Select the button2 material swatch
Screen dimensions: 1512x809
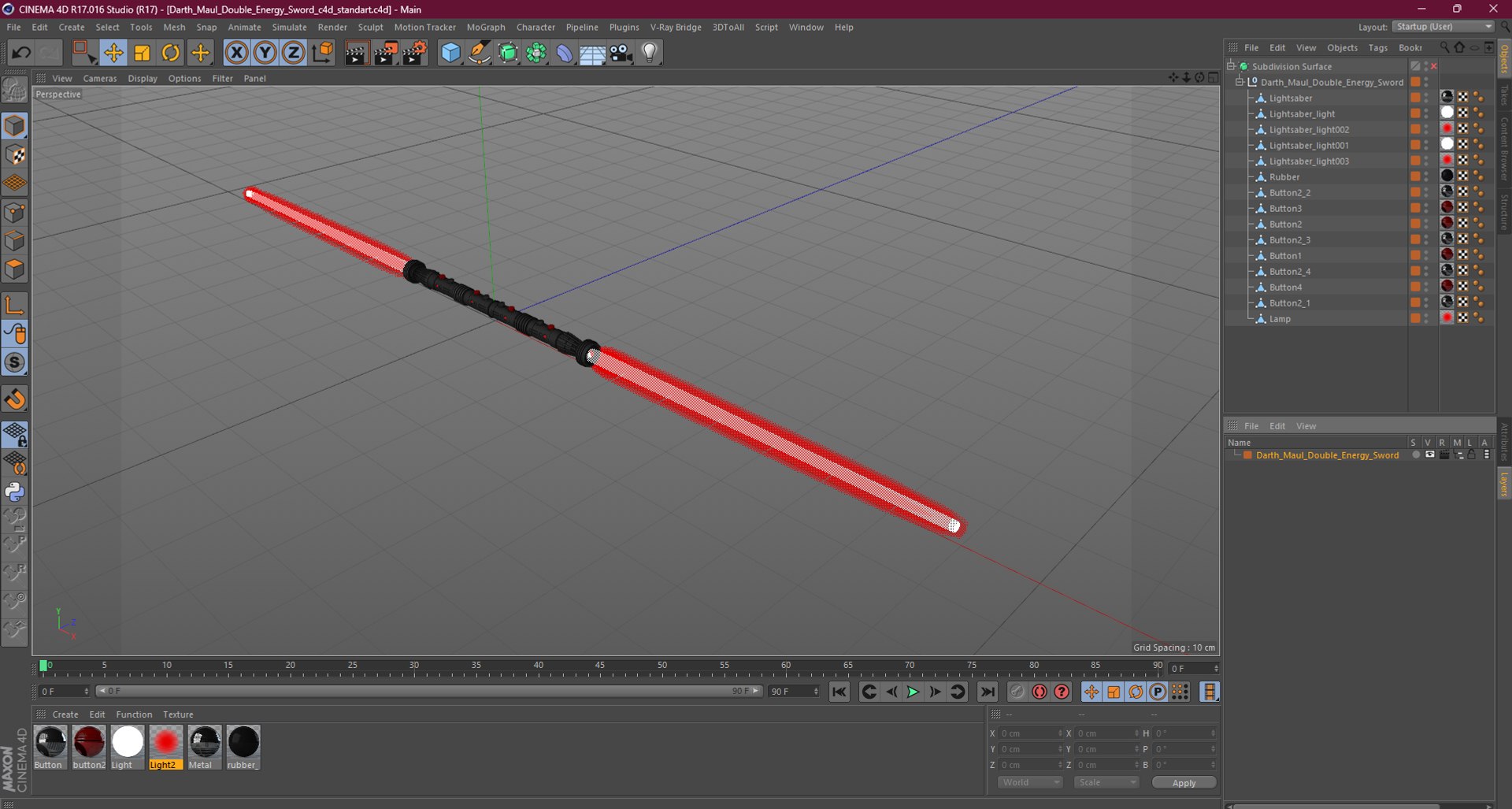tap(88, 748)
